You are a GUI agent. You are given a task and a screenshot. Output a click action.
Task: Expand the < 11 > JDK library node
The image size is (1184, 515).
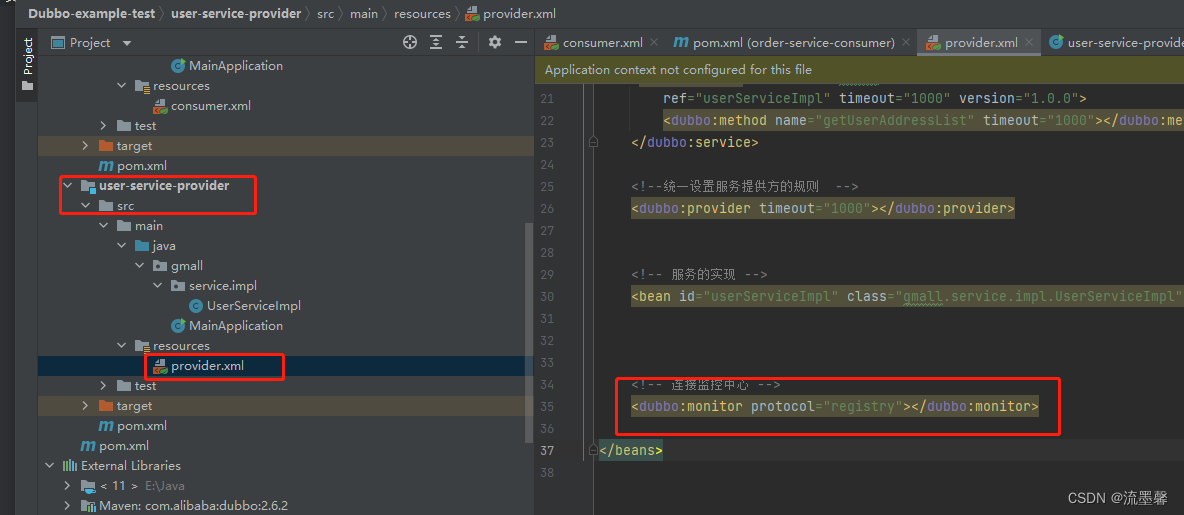coord(68,486)
